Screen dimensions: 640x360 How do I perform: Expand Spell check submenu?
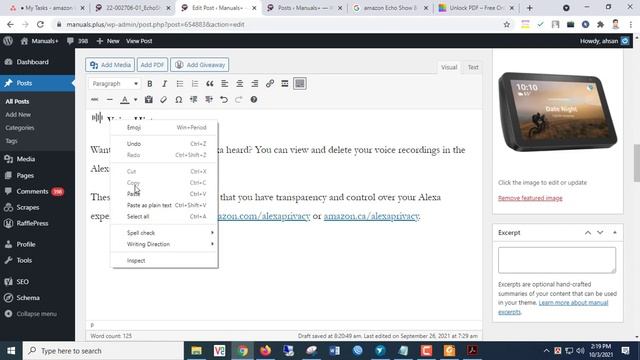point(164,233)
